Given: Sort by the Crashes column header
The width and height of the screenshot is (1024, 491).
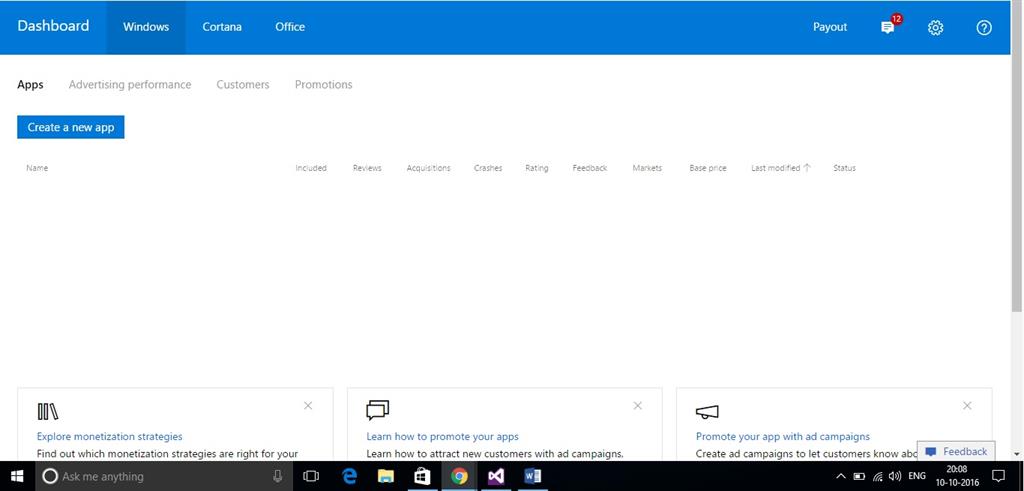Looking at the screenshot, I should (488, 168).
